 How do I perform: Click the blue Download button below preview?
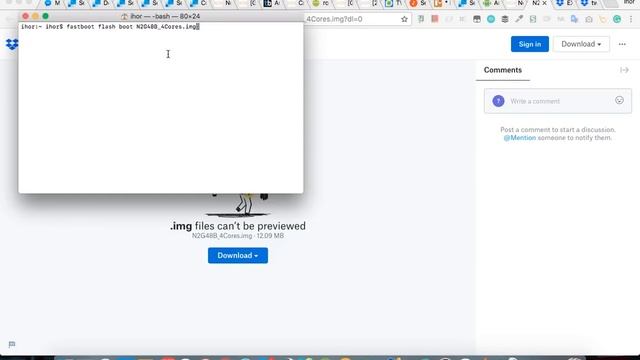coord(238,256)
